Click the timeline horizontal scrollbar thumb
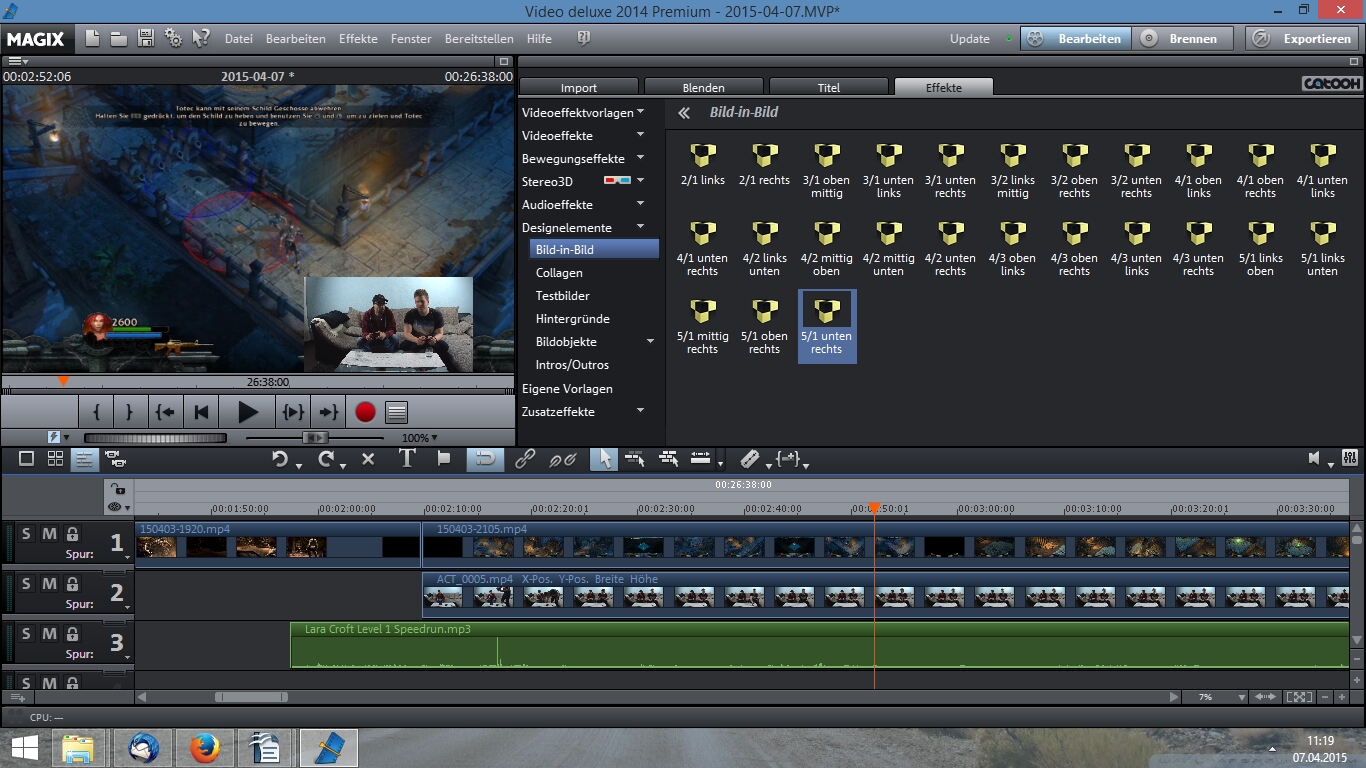 (x=251, y=697)
